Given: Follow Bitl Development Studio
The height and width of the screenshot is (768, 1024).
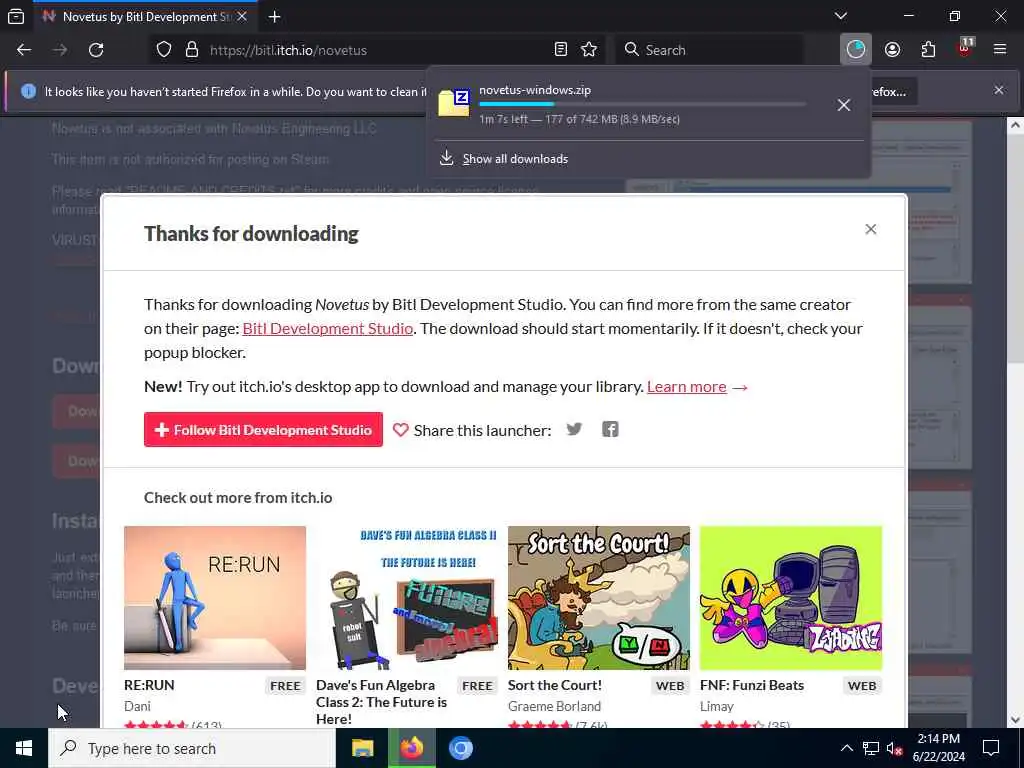Looking at the screenshot, I should [263, 430].
